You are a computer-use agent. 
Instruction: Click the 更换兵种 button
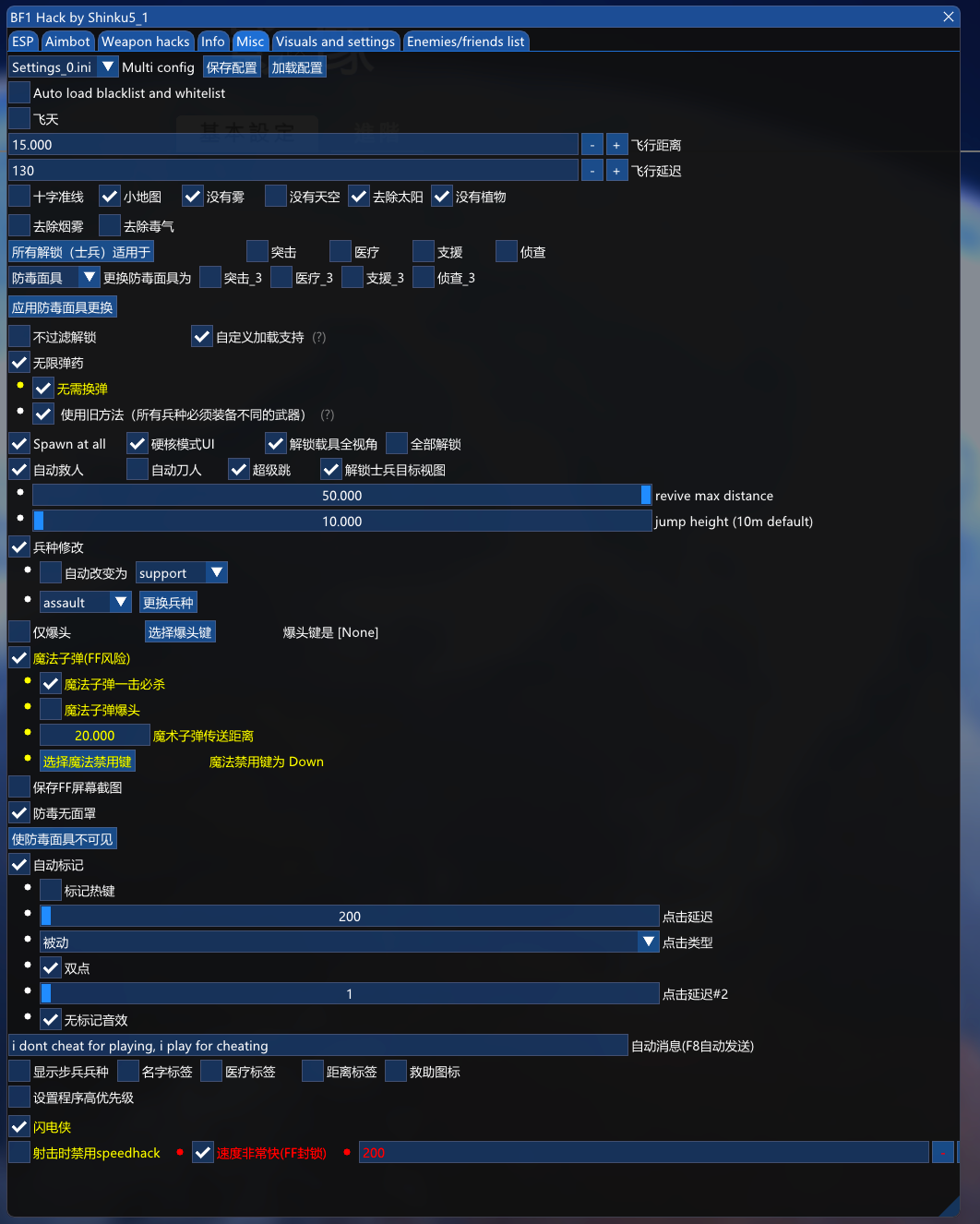168,603
